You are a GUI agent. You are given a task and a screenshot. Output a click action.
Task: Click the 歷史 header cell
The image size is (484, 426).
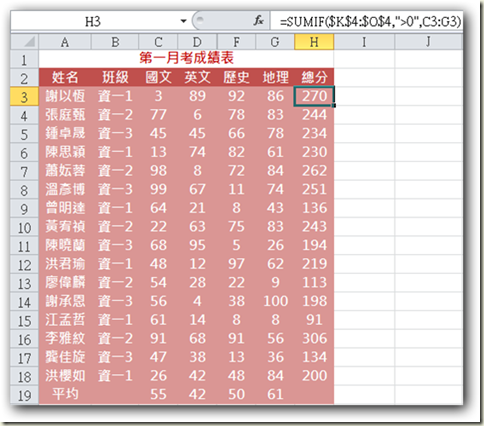click(x=236, y=78)
